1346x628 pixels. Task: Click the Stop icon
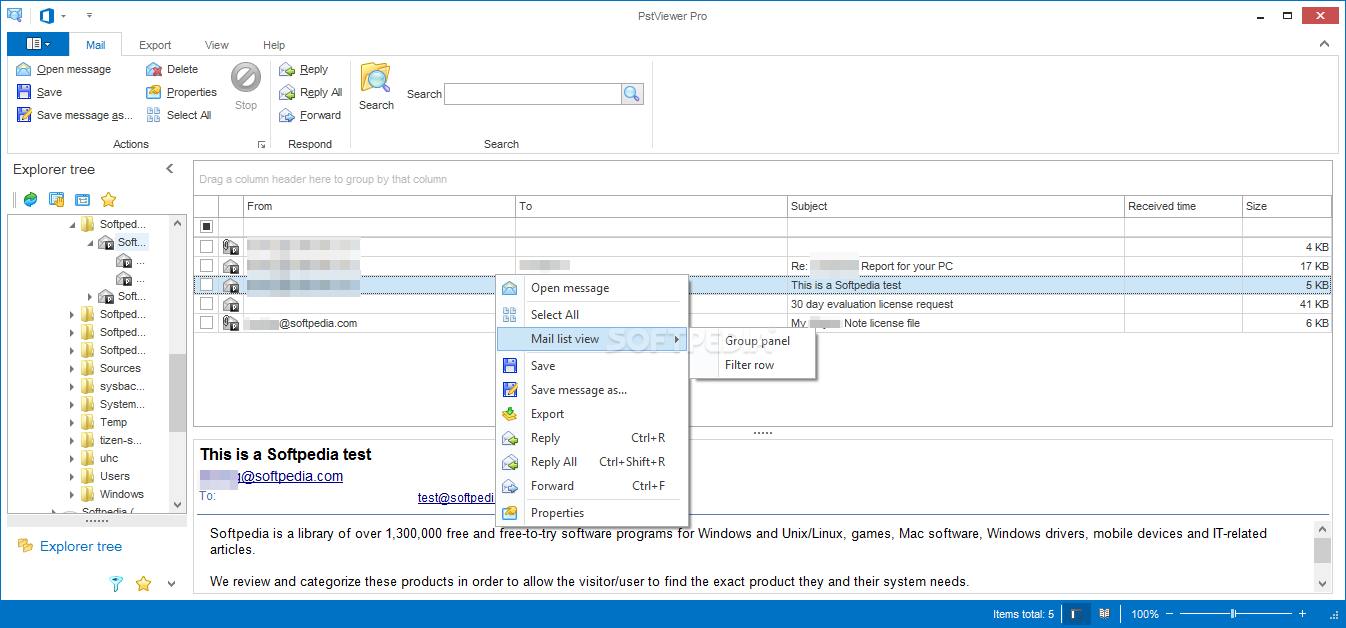[246, 78]
